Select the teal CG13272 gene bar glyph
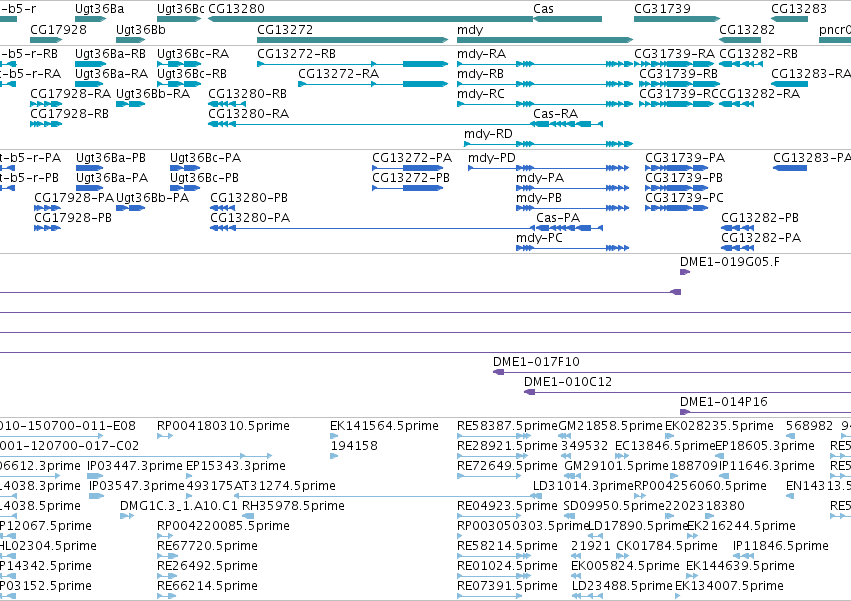Viewport: 851px width, 601px height. [x=353, y=40]
